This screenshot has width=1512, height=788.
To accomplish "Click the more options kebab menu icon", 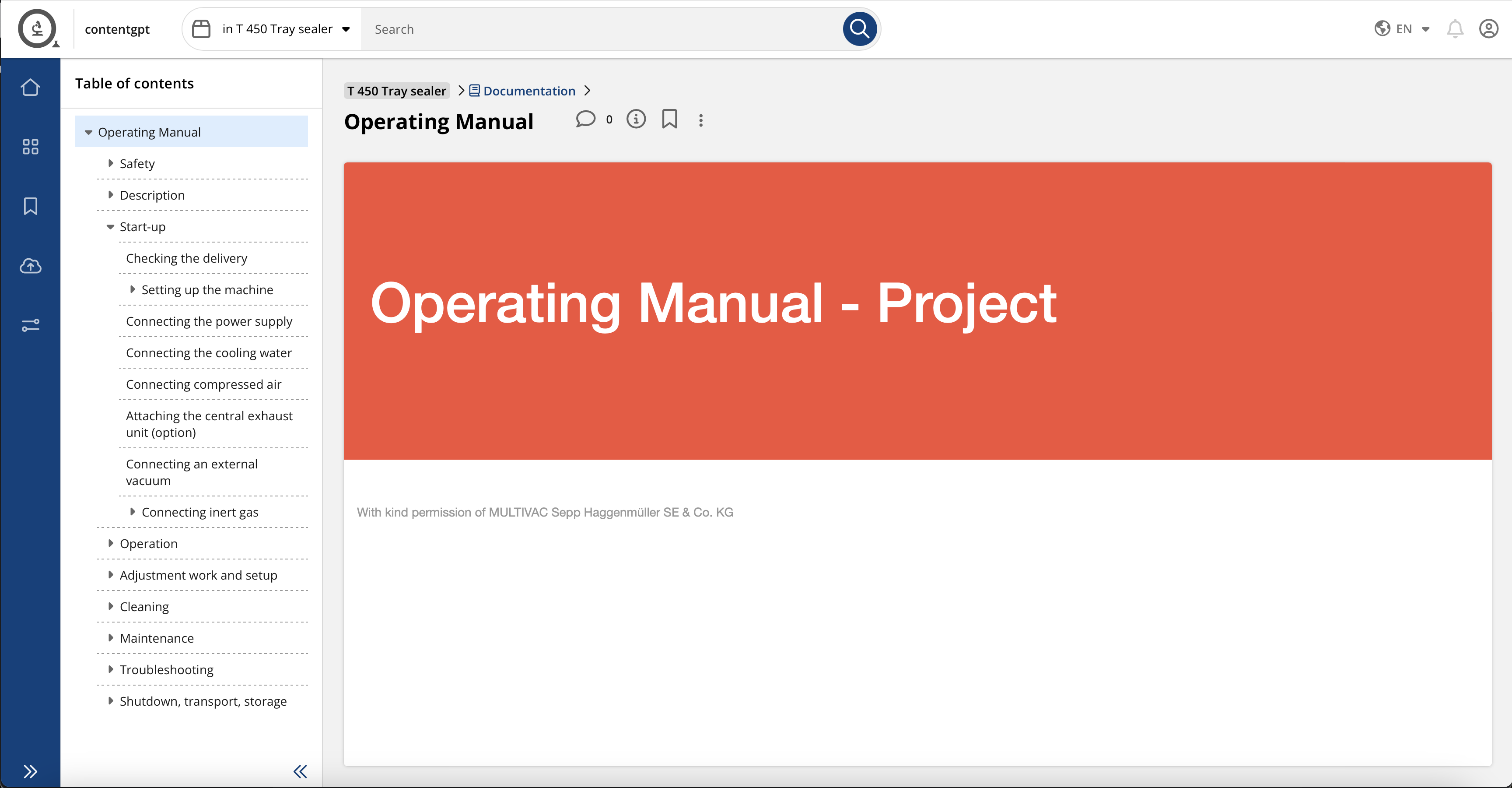I will point(700,120).
